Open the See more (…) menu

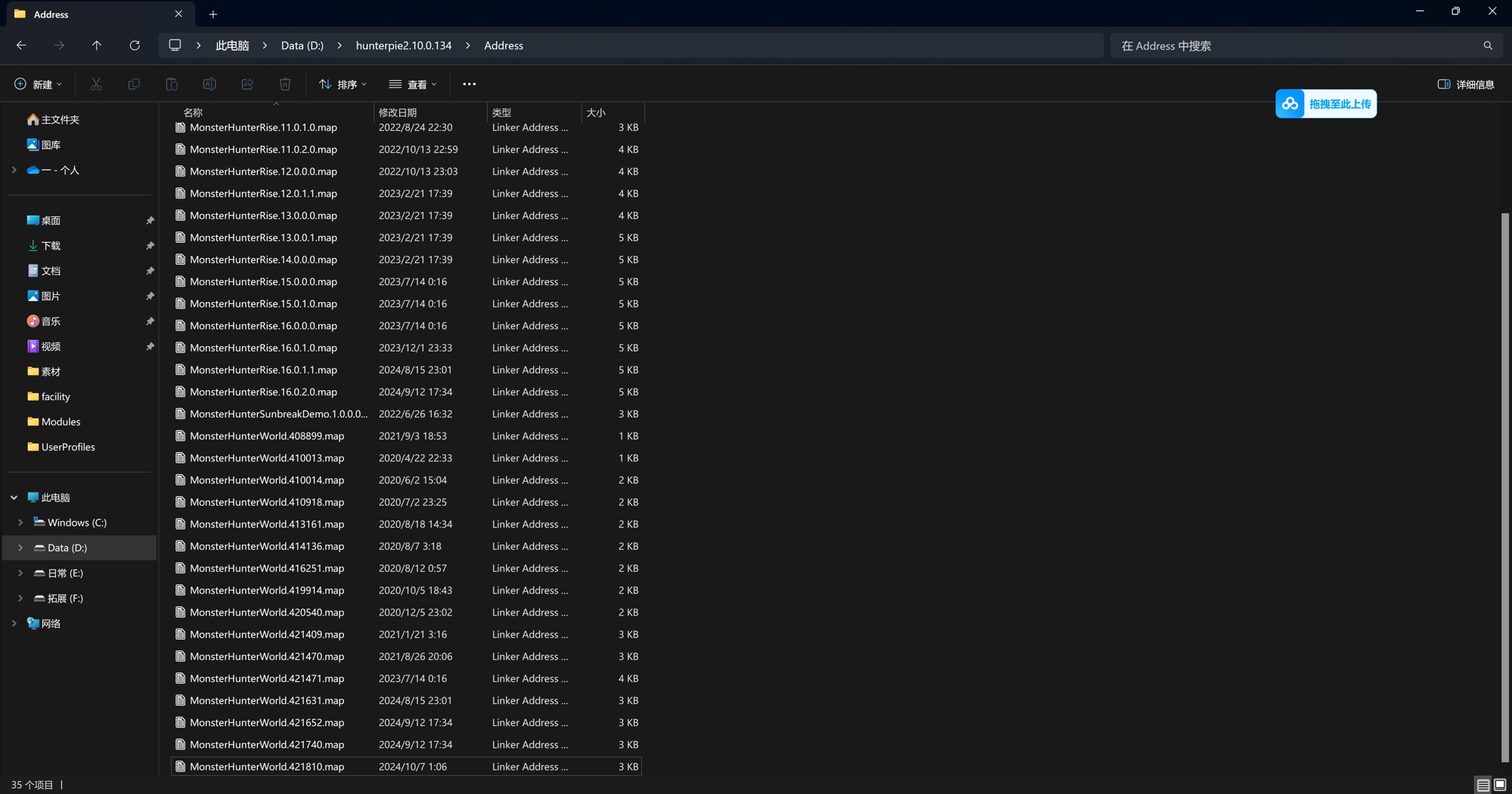point(469,84)
